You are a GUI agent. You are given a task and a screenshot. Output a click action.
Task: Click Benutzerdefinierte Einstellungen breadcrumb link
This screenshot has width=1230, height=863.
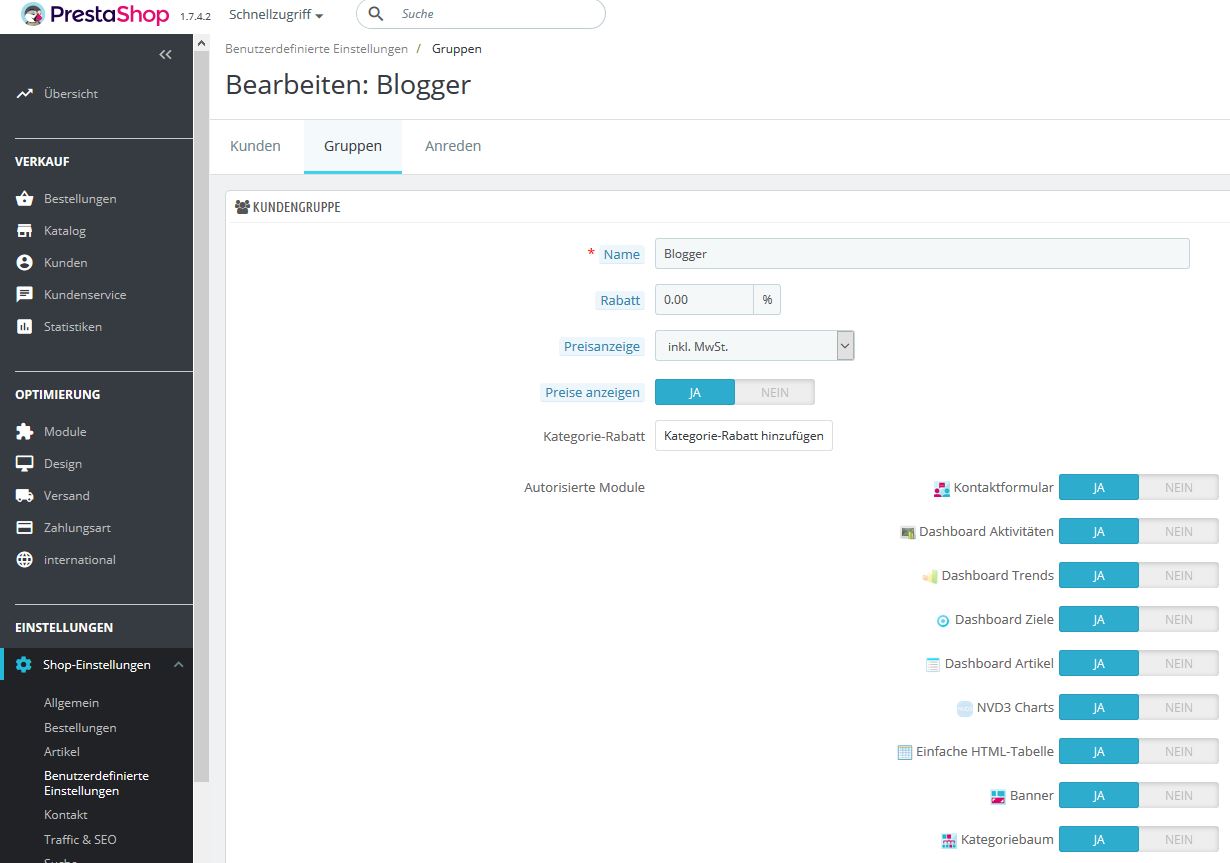(316, 48)
